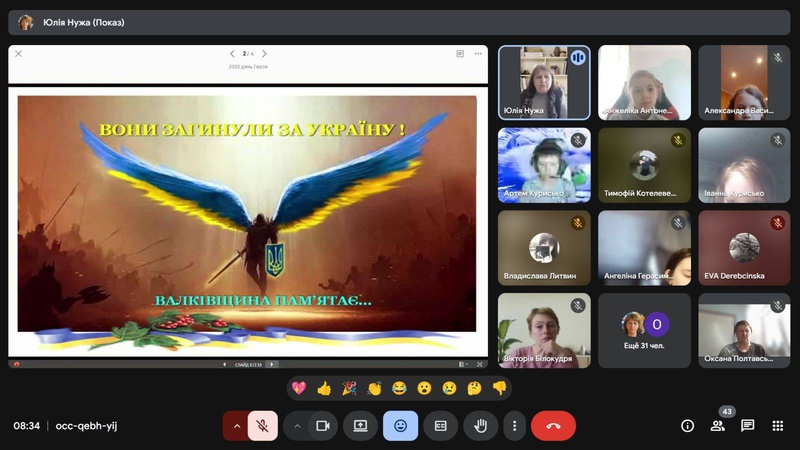The image size is (800, 450).
Task: Click the СЛАЙД counter in slideshow bar
Action: (248, 364)
